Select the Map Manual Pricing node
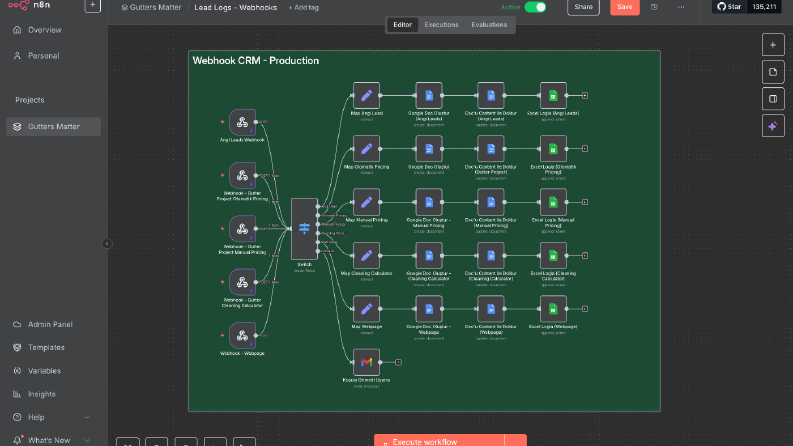 [366, 202]
